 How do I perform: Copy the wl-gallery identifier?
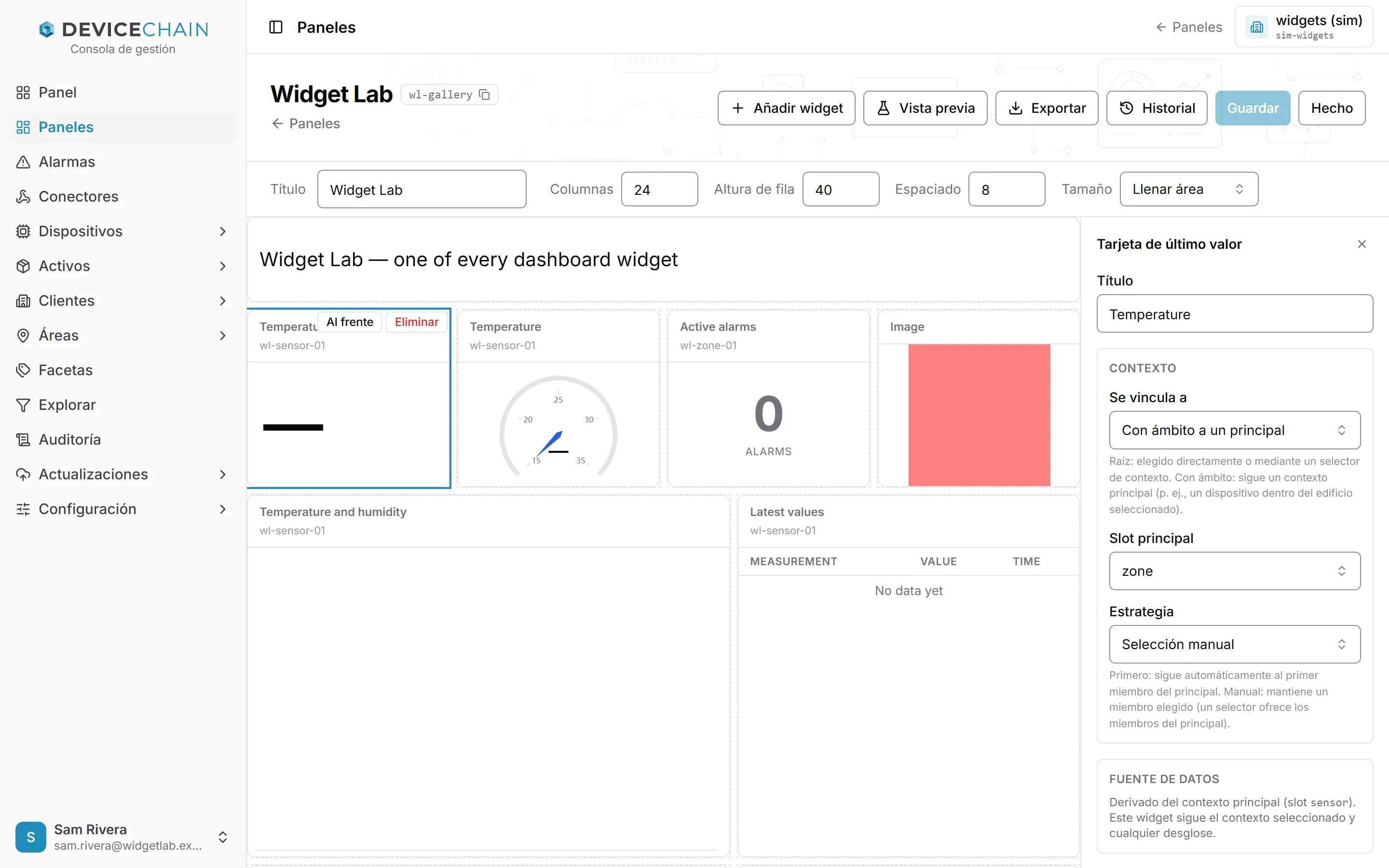tap(484, 94)
